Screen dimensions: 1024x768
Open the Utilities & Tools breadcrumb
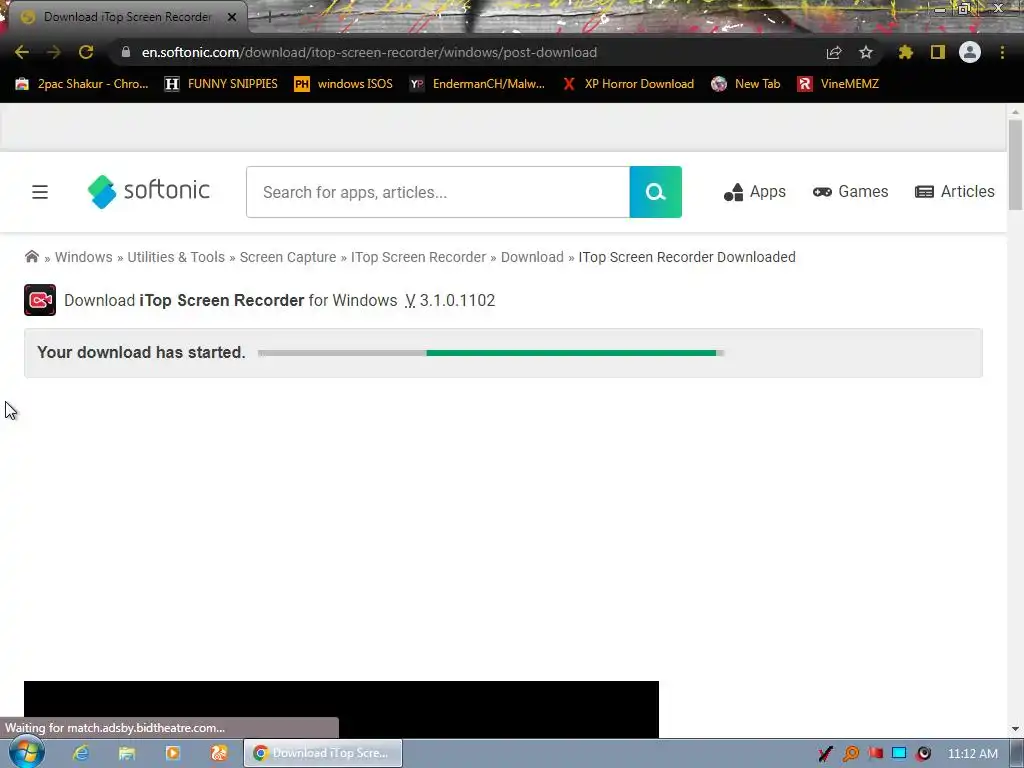click(x=176, y=257)
